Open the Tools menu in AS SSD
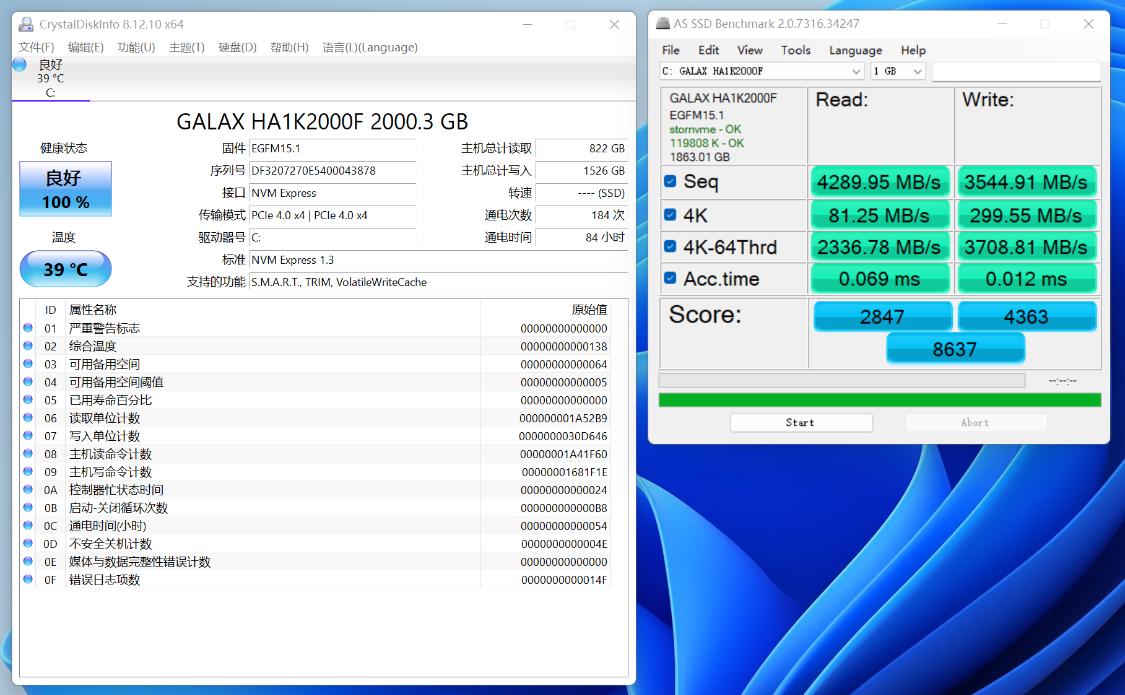Image resolution: width=1125 pixels, height=695 pixels. 795,50
